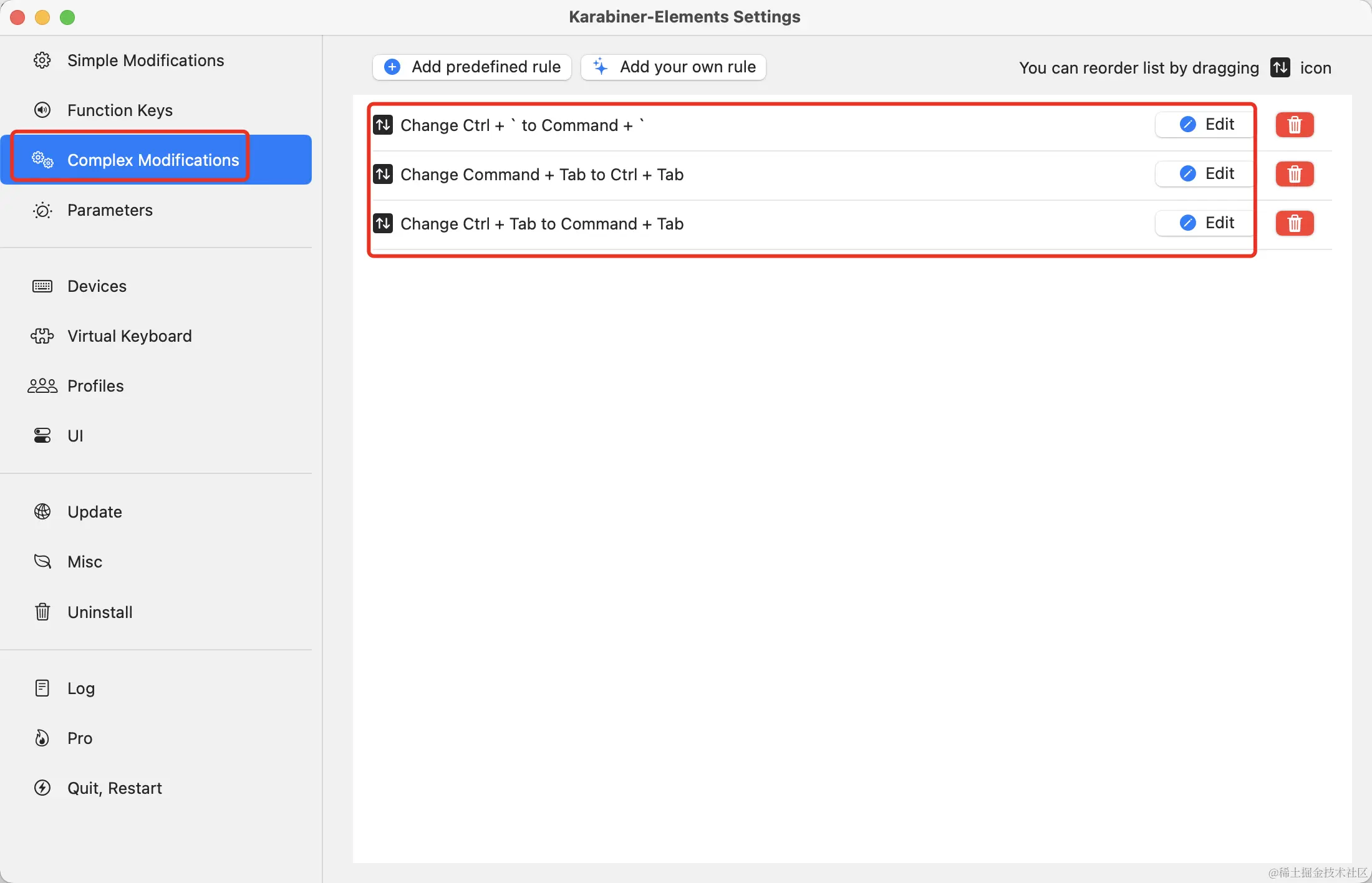Image resolution: width=1372 pixels, height=883 pixels.
Task: Go to the Devices section
Action: [x=156, y=286]
